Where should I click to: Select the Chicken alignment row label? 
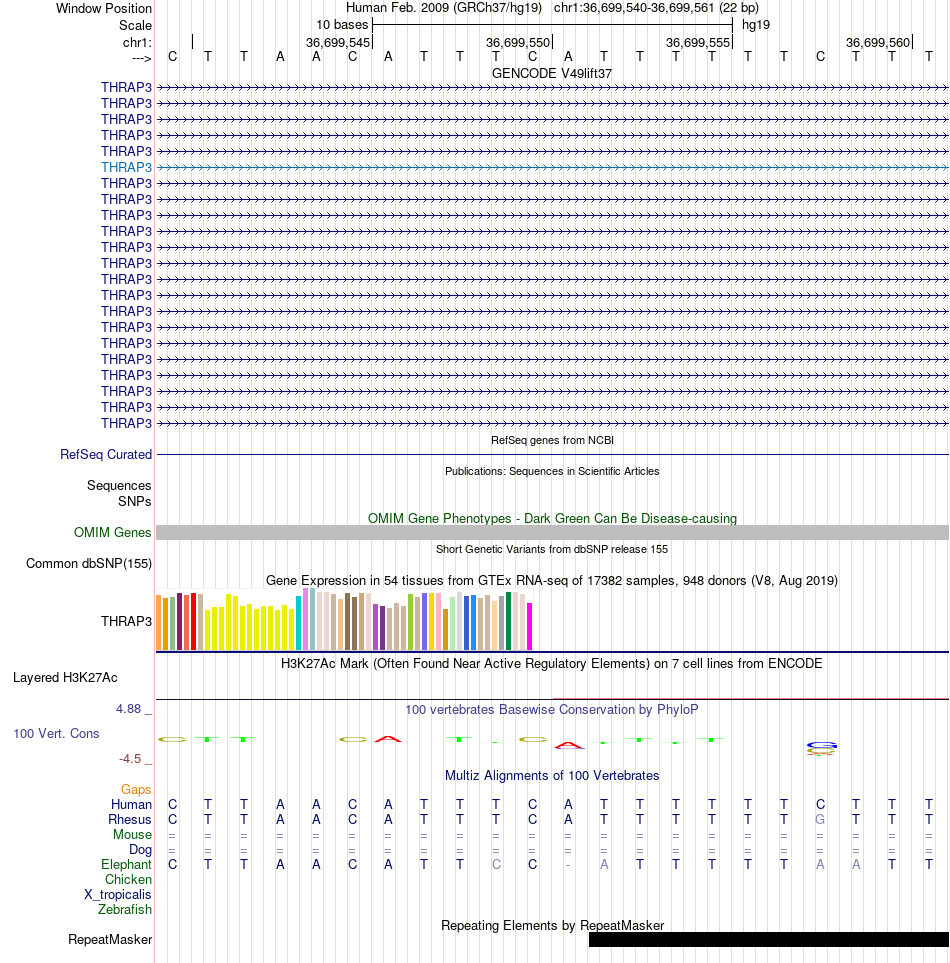point(128,879)
